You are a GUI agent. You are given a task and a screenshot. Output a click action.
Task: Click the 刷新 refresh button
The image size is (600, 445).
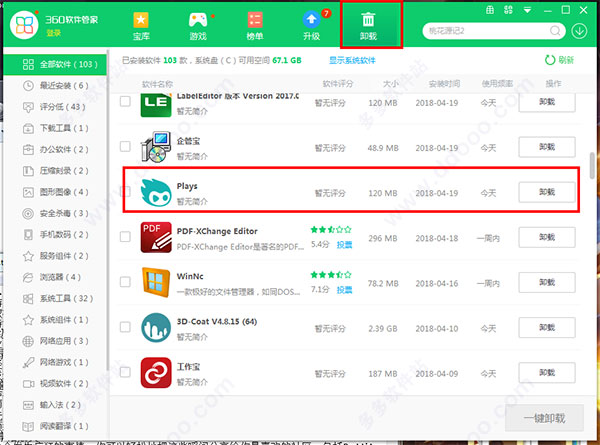pyautogui.click(x=559, y=60)
